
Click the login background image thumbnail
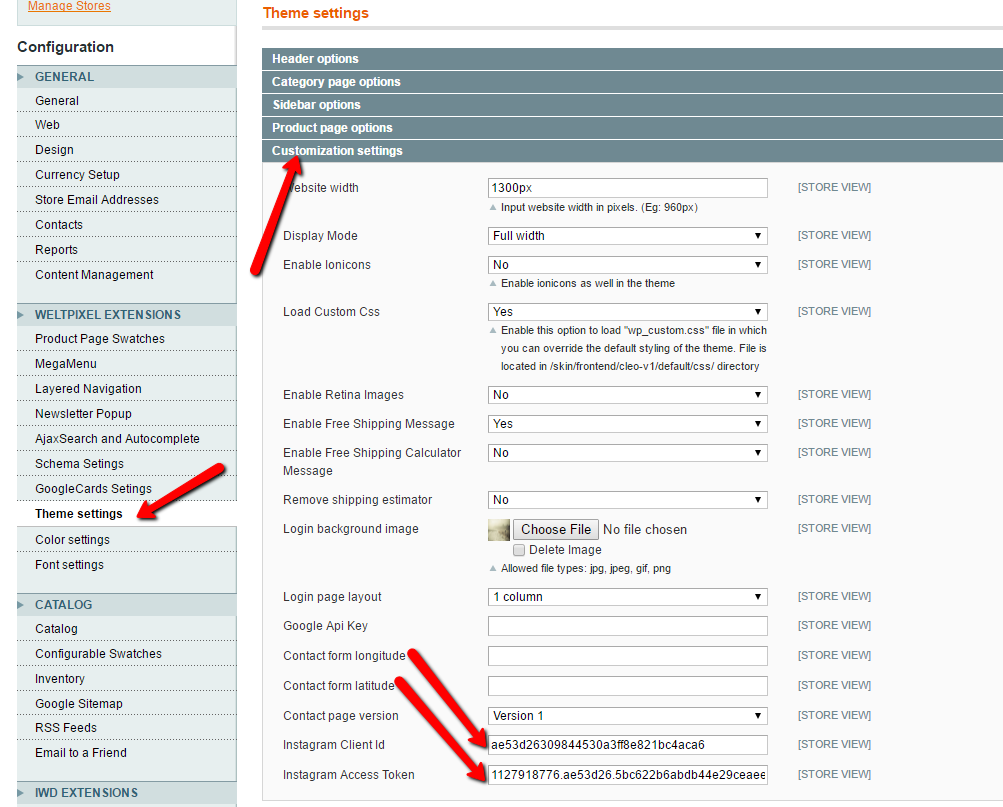click(499, 530)
